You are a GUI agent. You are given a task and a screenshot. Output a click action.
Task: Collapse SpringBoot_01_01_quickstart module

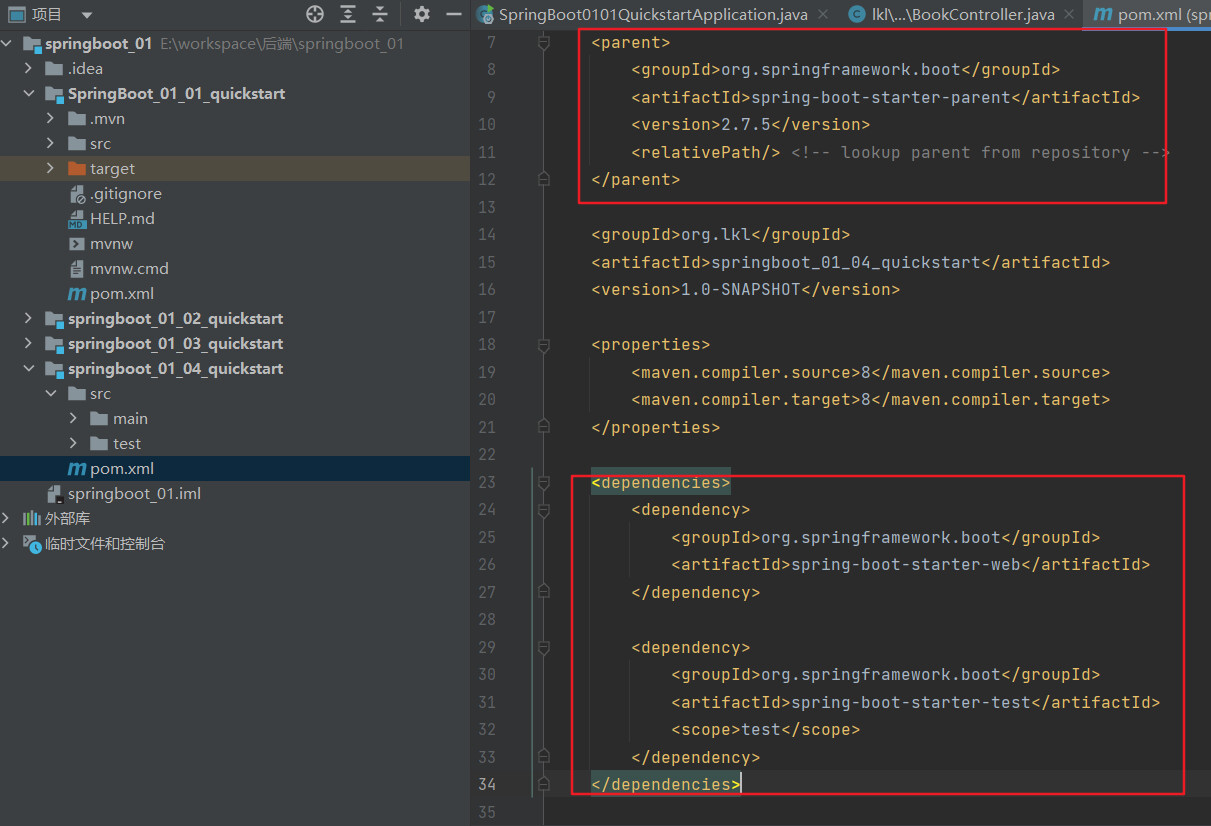(29, 94)
